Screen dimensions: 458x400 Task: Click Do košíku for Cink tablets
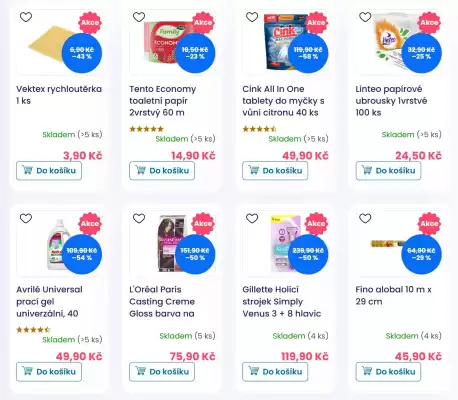(275, 171)
